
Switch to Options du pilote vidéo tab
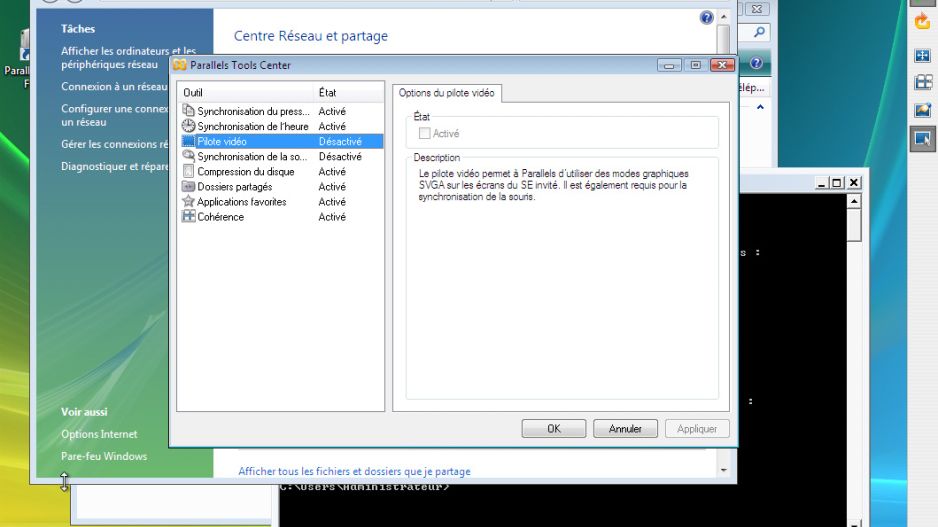pos(446,93)
